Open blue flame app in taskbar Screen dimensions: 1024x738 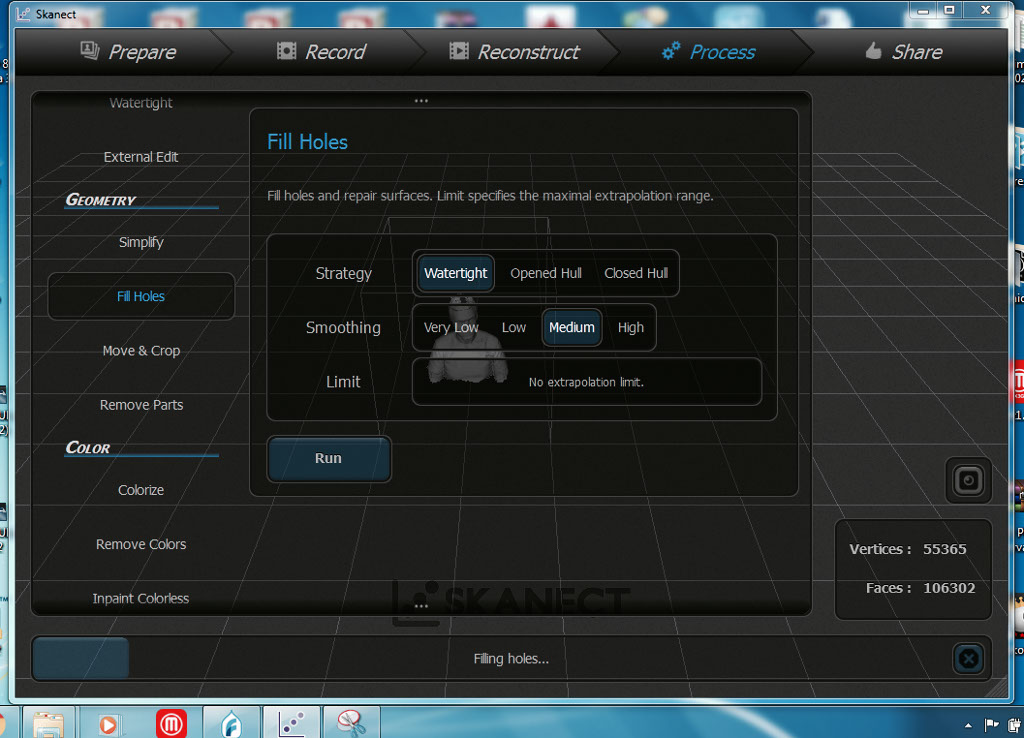point(232,724)
